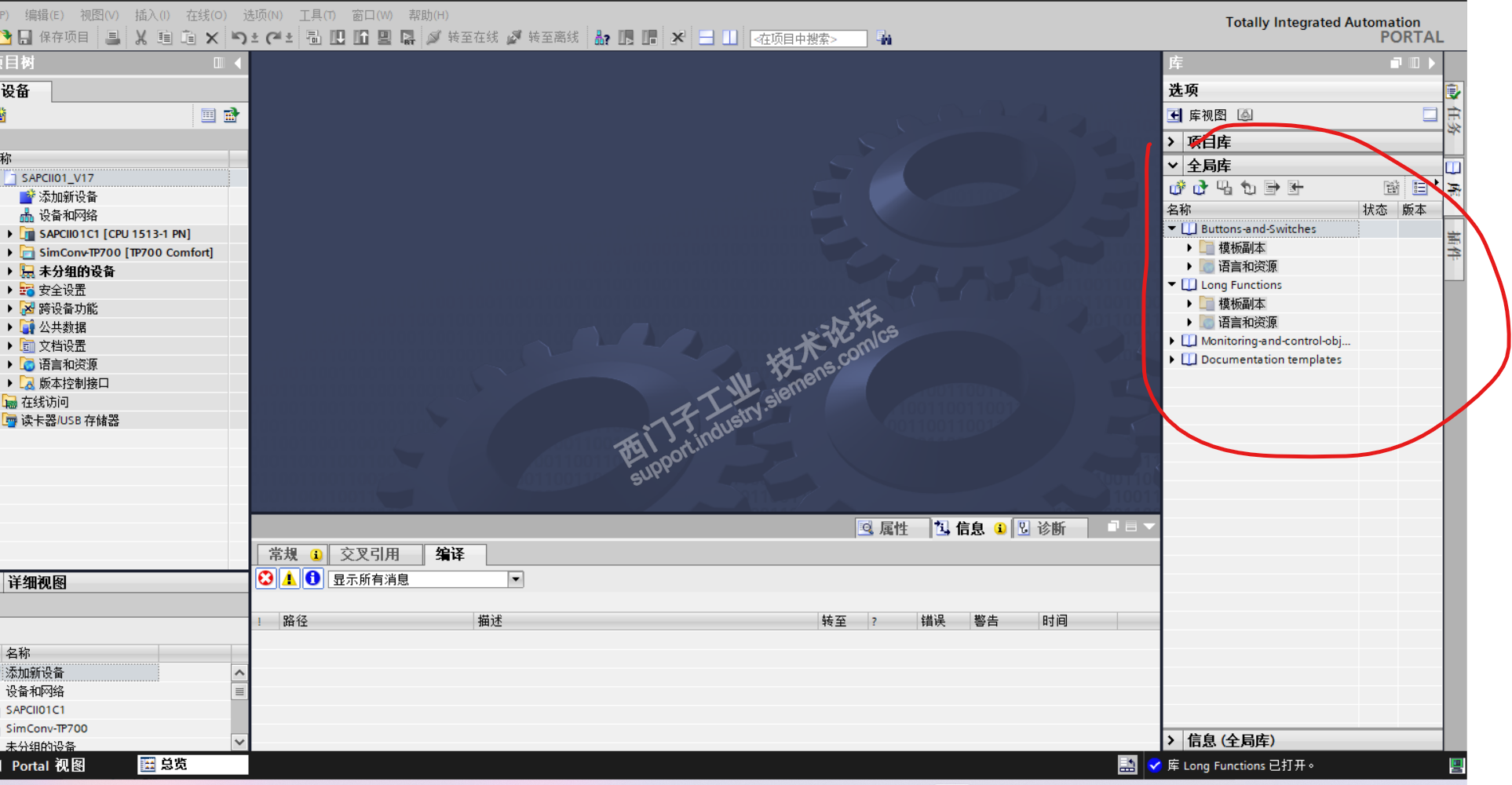Click the Delete X icon in the toolbar

point(212,38)
